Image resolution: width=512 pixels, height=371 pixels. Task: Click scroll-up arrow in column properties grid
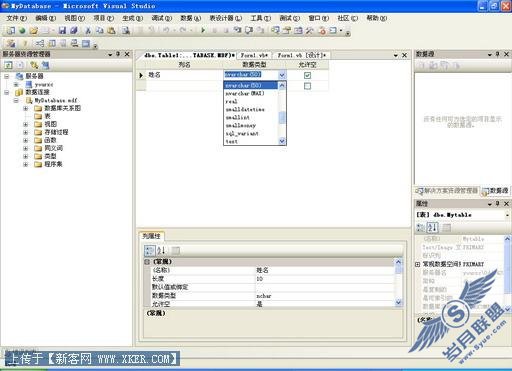pos(398,262)
